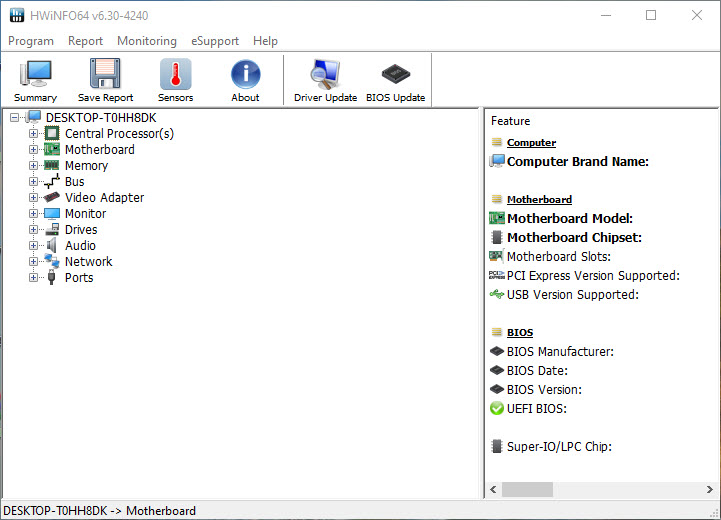Click the Network node icon in tree
This screenshot has height=520, width=721.
tap(52, 262)
